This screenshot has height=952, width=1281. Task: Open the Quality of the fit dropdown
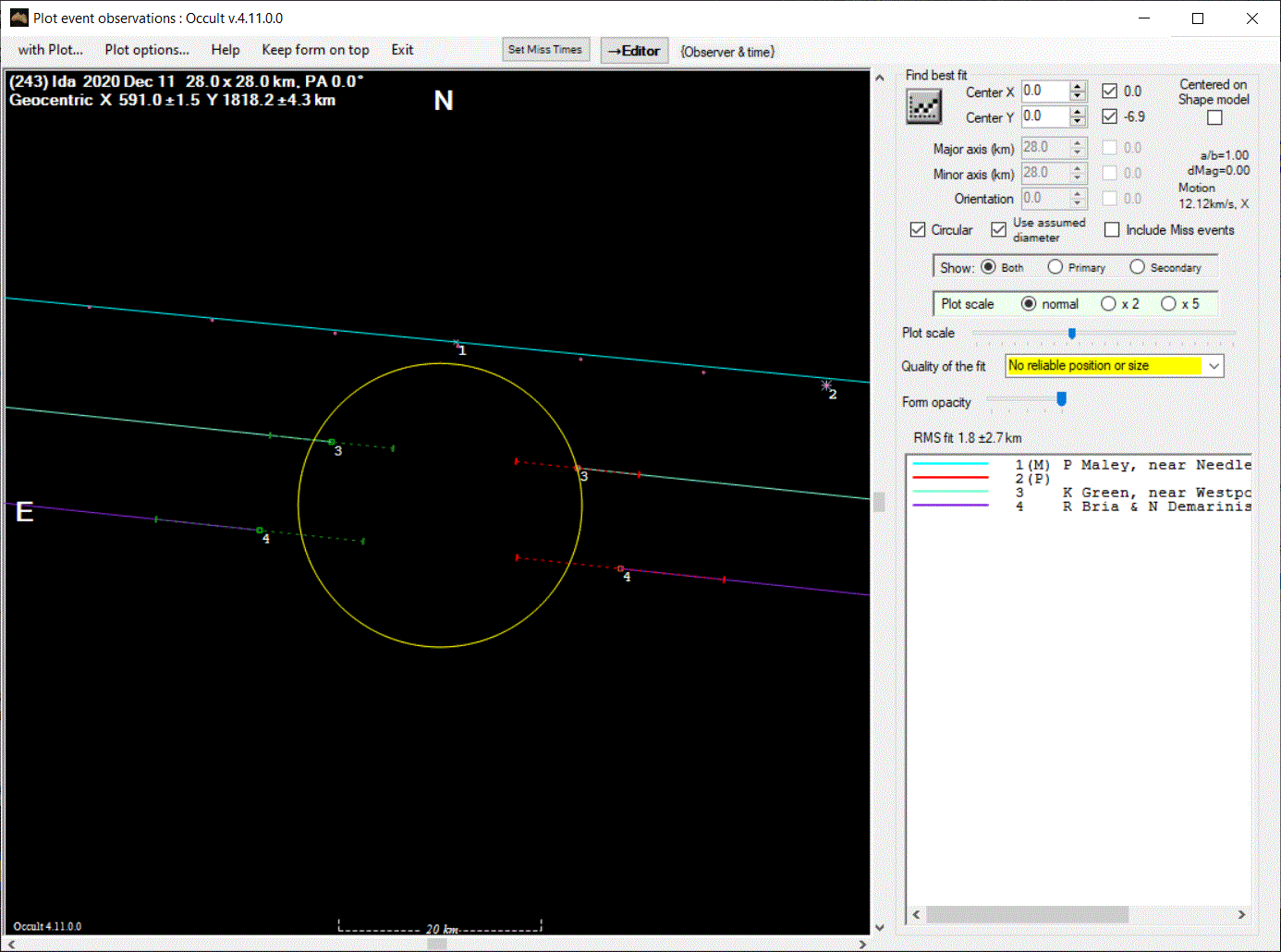point(1214,366)
